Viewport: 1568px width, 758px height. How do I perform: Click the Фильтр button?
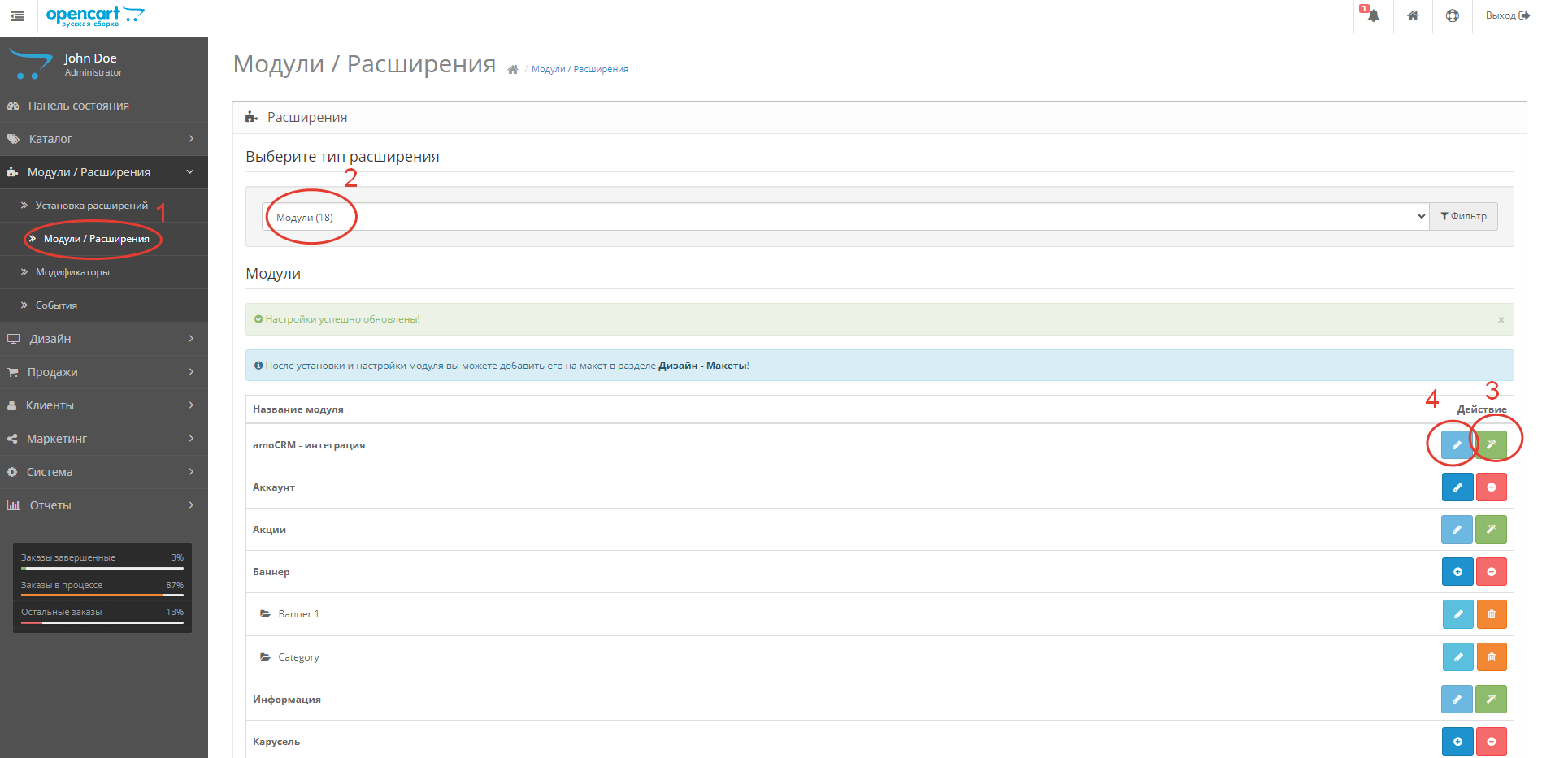[1463, 216]
